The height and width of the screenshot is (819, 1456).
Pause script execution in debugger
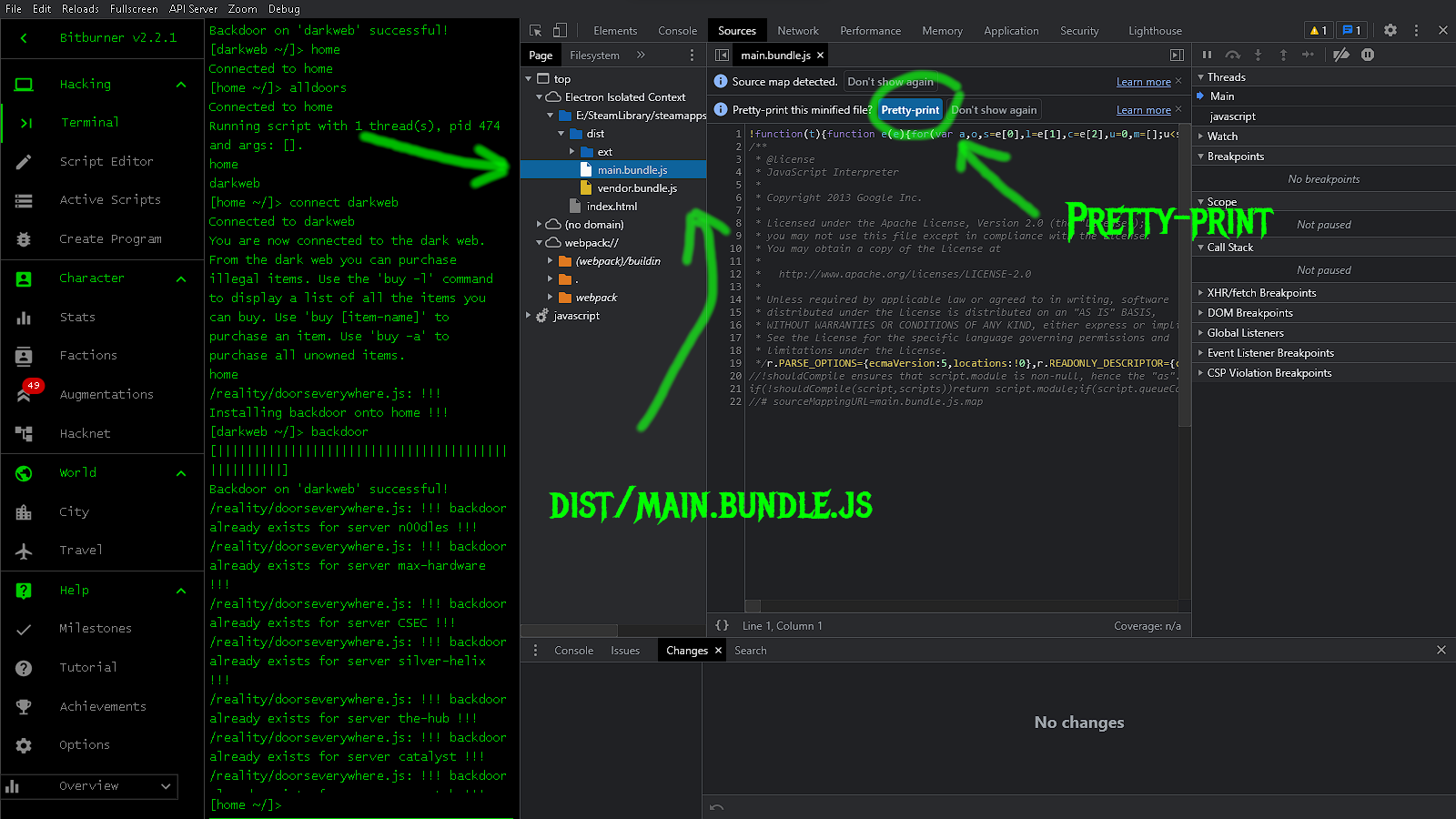point(1208,55)
